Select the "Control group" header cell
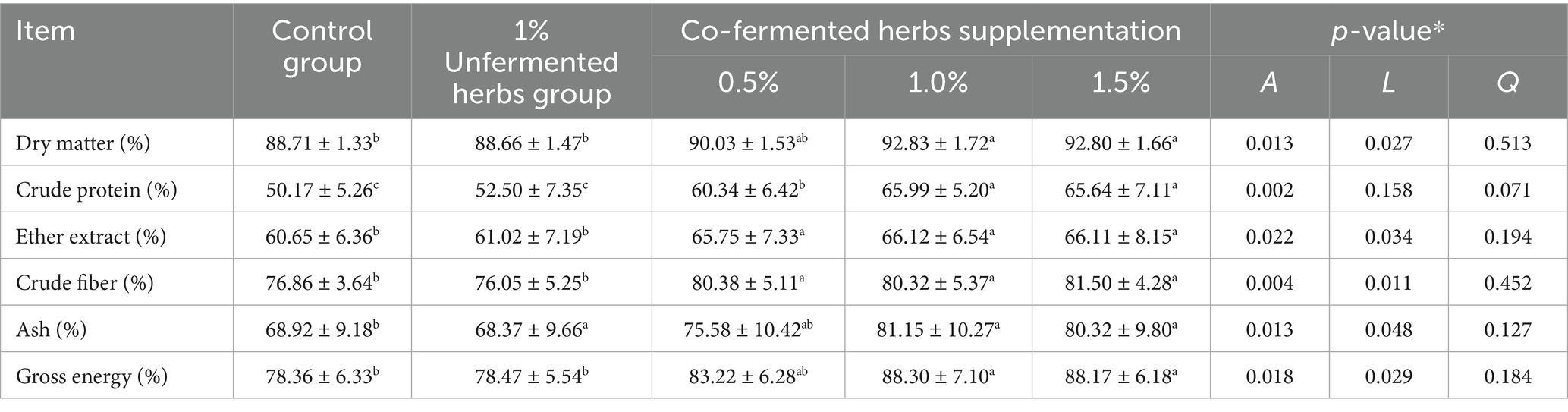The image size is (1568, 412). tap(322, 47)
